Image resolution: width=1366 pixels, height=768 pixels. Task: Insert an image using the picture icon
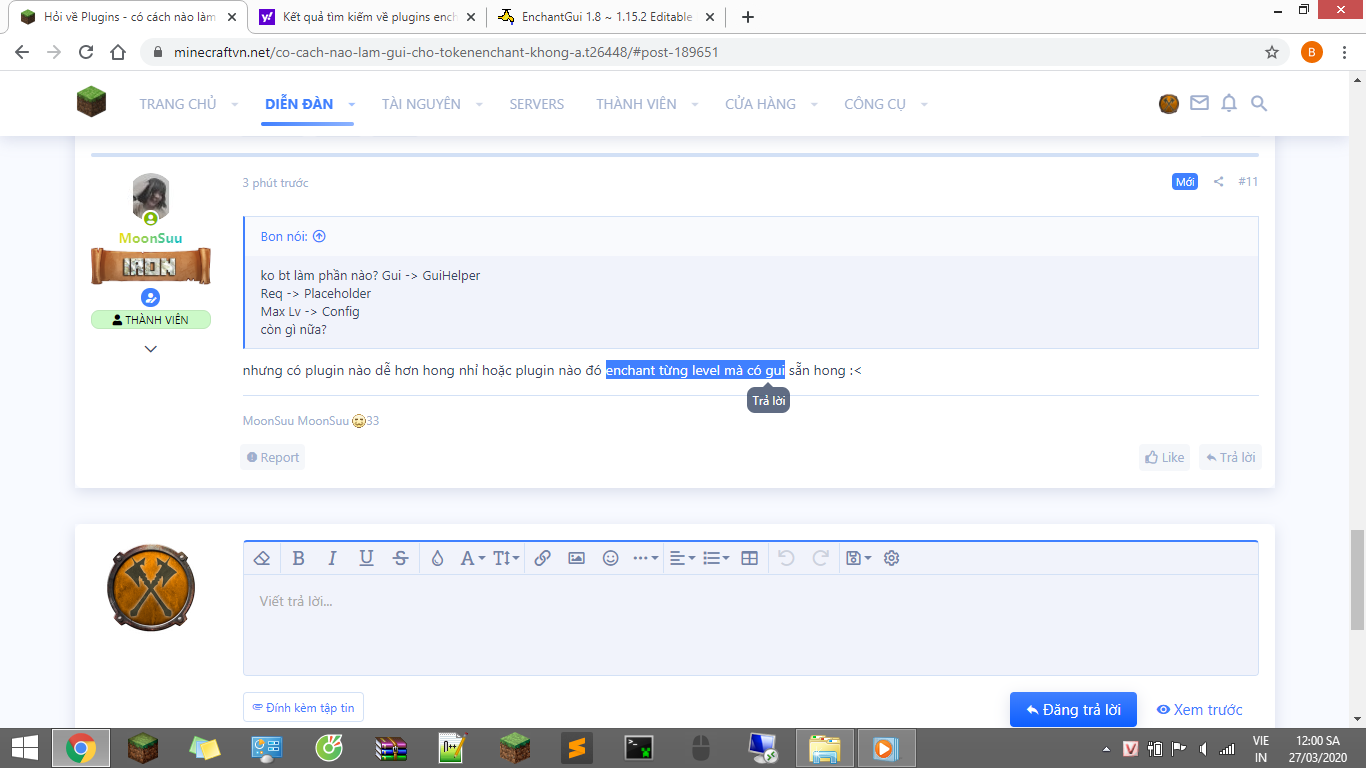tap(576, 558)
